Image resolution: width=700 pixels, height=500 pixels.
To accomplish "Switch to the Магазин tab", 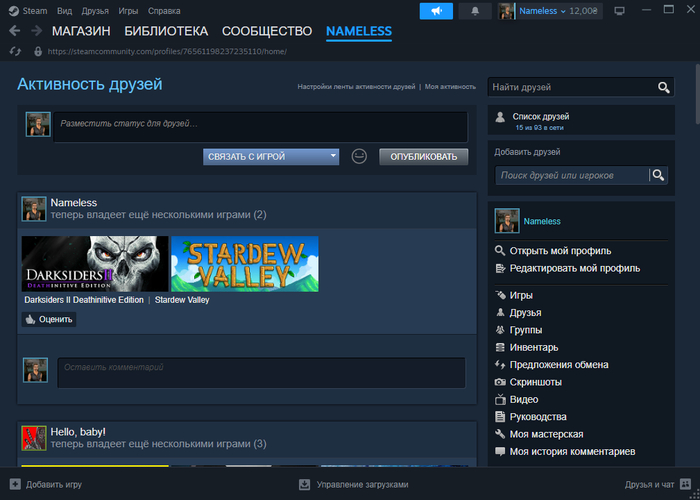I will click(81, 31).
